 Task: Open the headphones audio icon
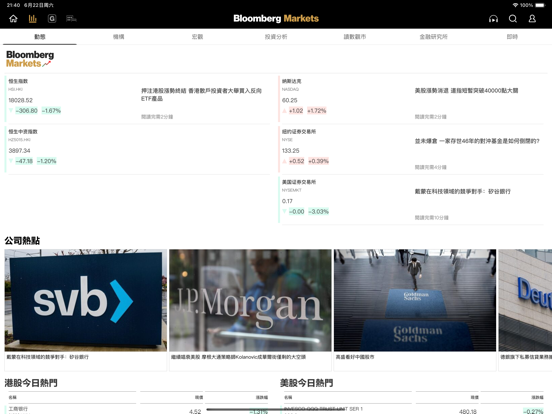pyautogui.click(x=493, y=19)
